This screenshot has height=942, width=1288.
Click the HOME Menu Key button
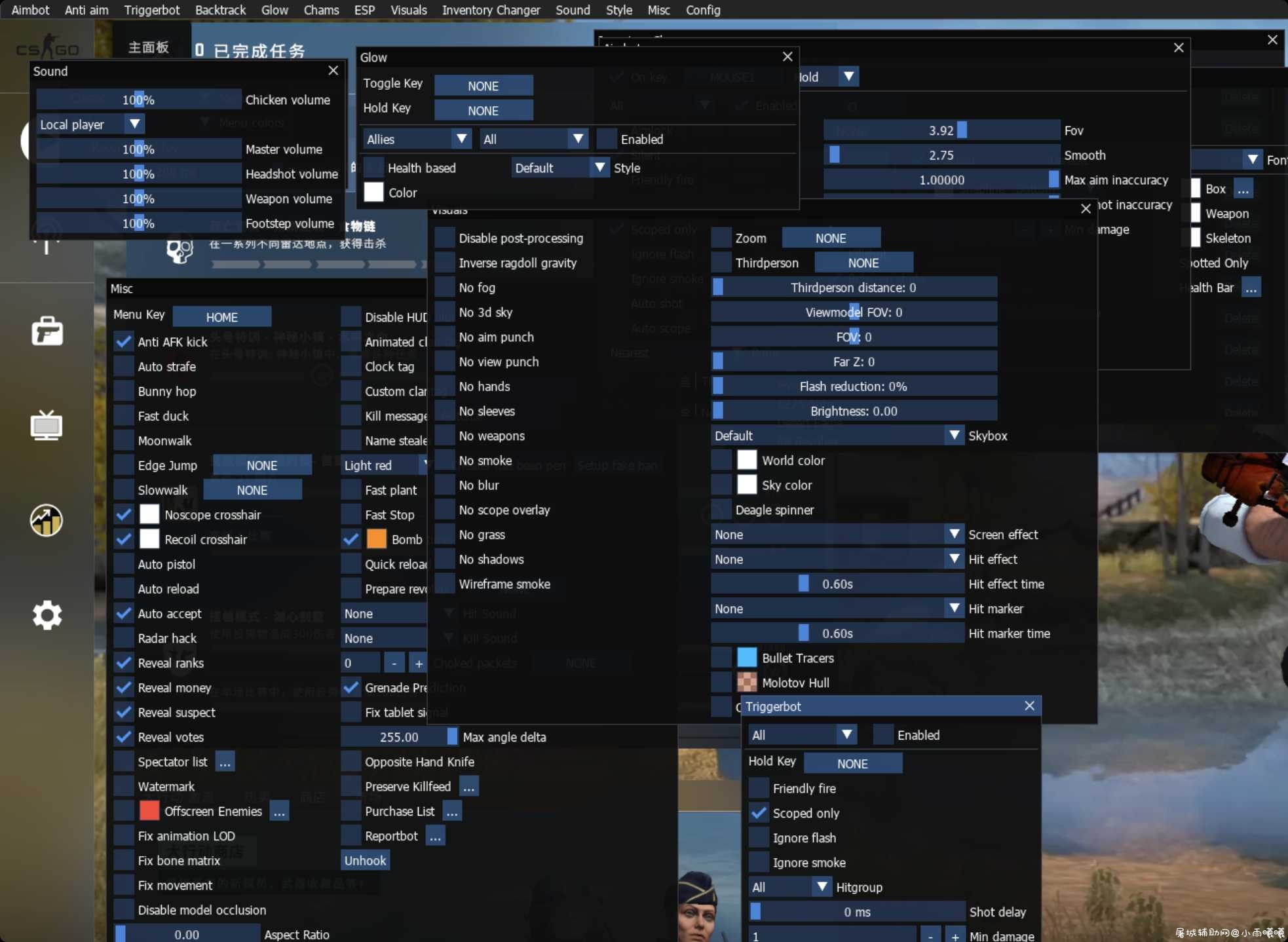point(221,317)
